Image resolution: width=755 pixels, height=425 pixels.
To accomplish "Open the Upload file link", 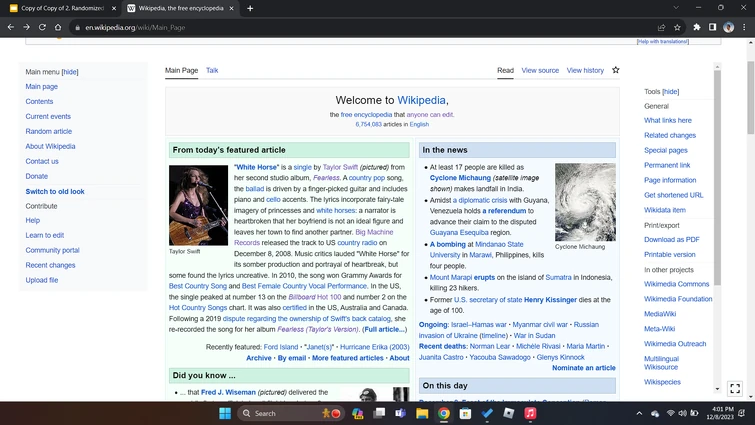I will (42, 280).
